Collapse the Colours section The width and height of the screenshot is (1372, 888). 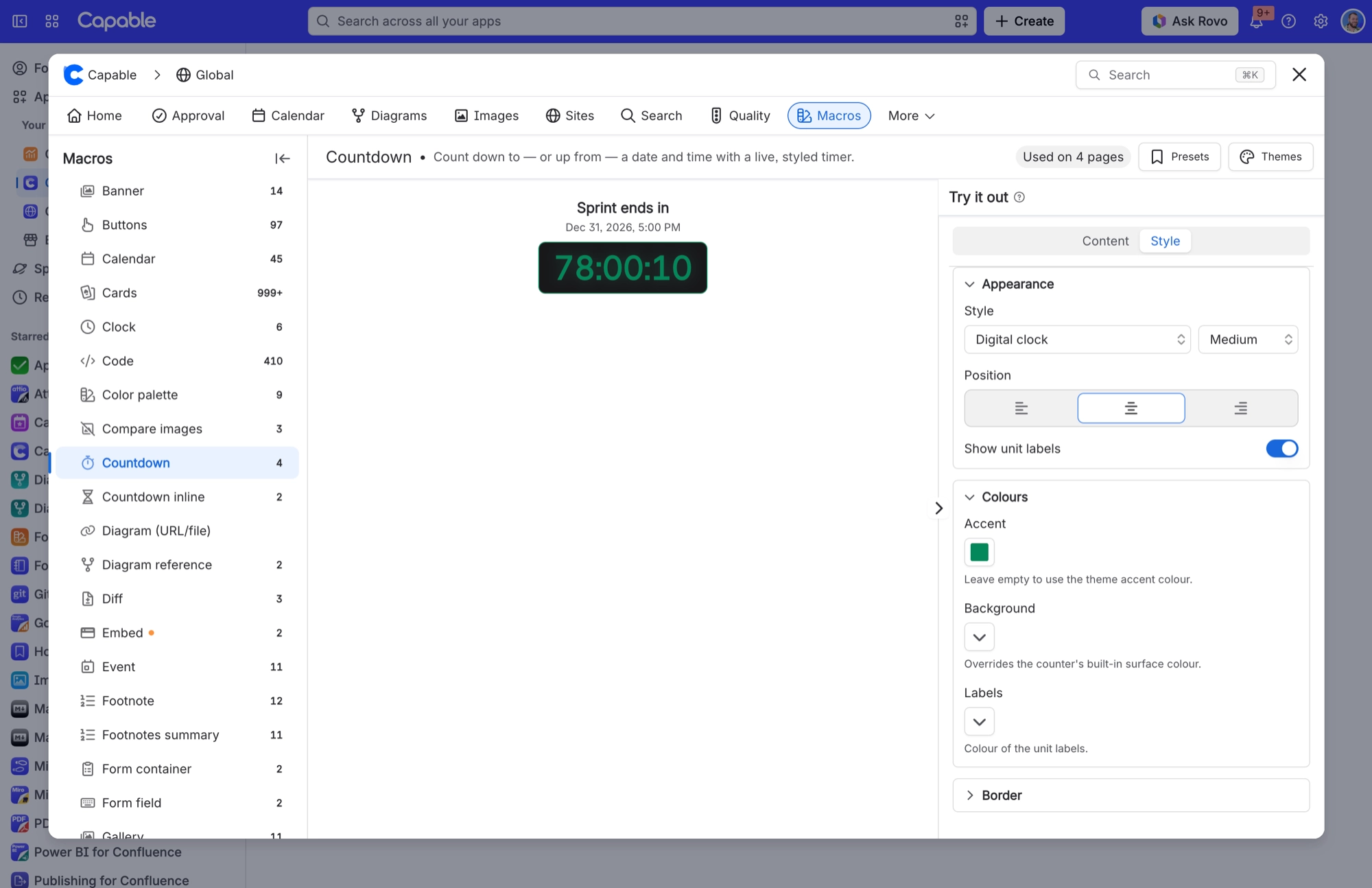pos(996,497)
